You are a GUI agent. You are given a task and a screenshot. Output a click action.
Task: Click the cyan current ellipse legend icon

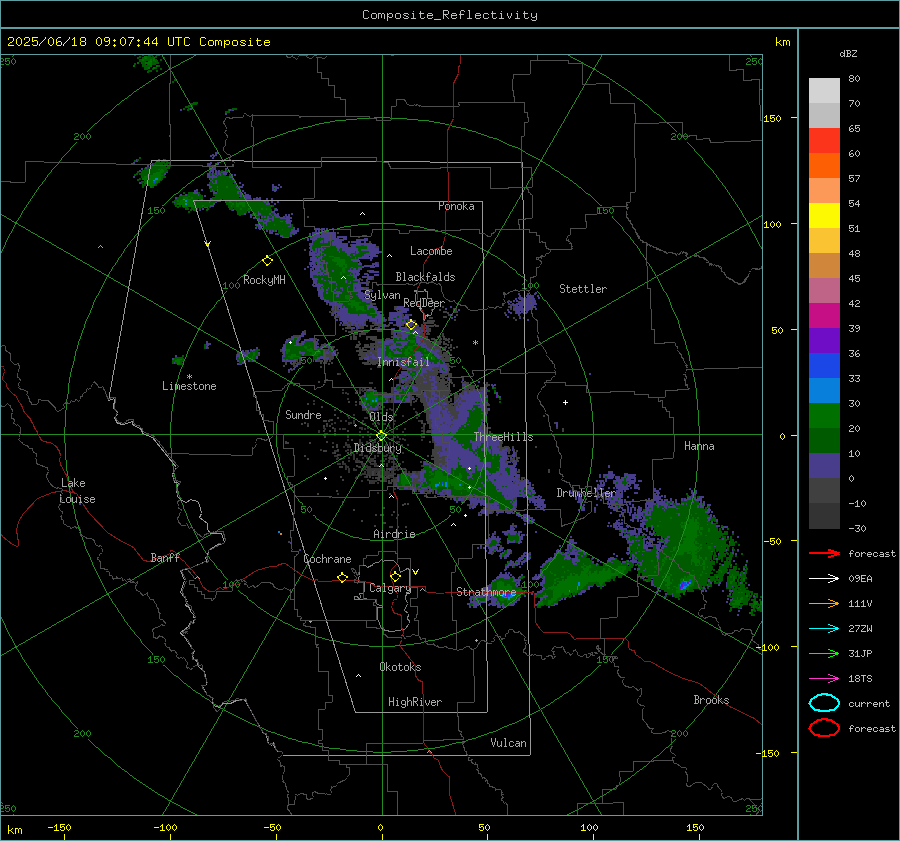point(824,703)
